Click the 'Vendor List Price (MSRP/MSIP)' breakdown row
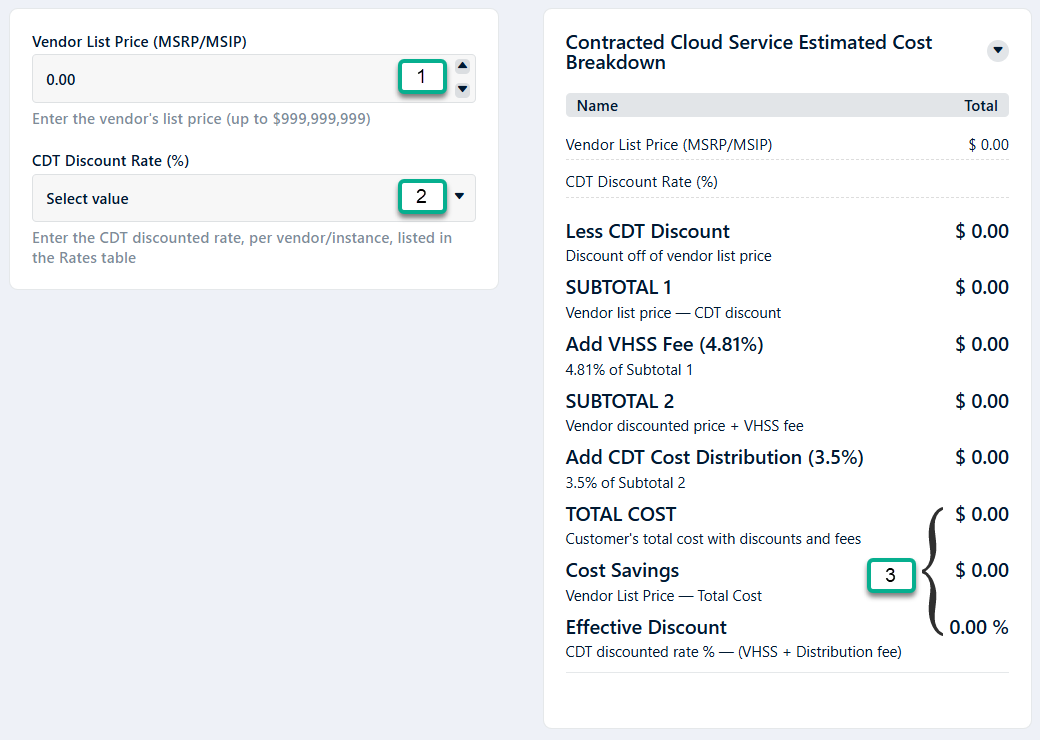The image size is (1040, 740). [x=787, y=145]
